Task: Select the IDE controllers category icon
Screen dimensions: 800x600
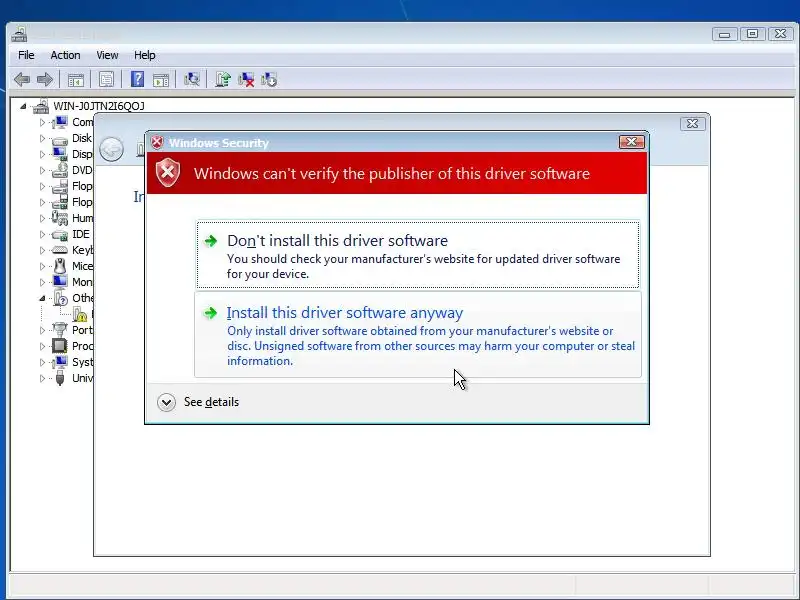Action: point(60,234)
